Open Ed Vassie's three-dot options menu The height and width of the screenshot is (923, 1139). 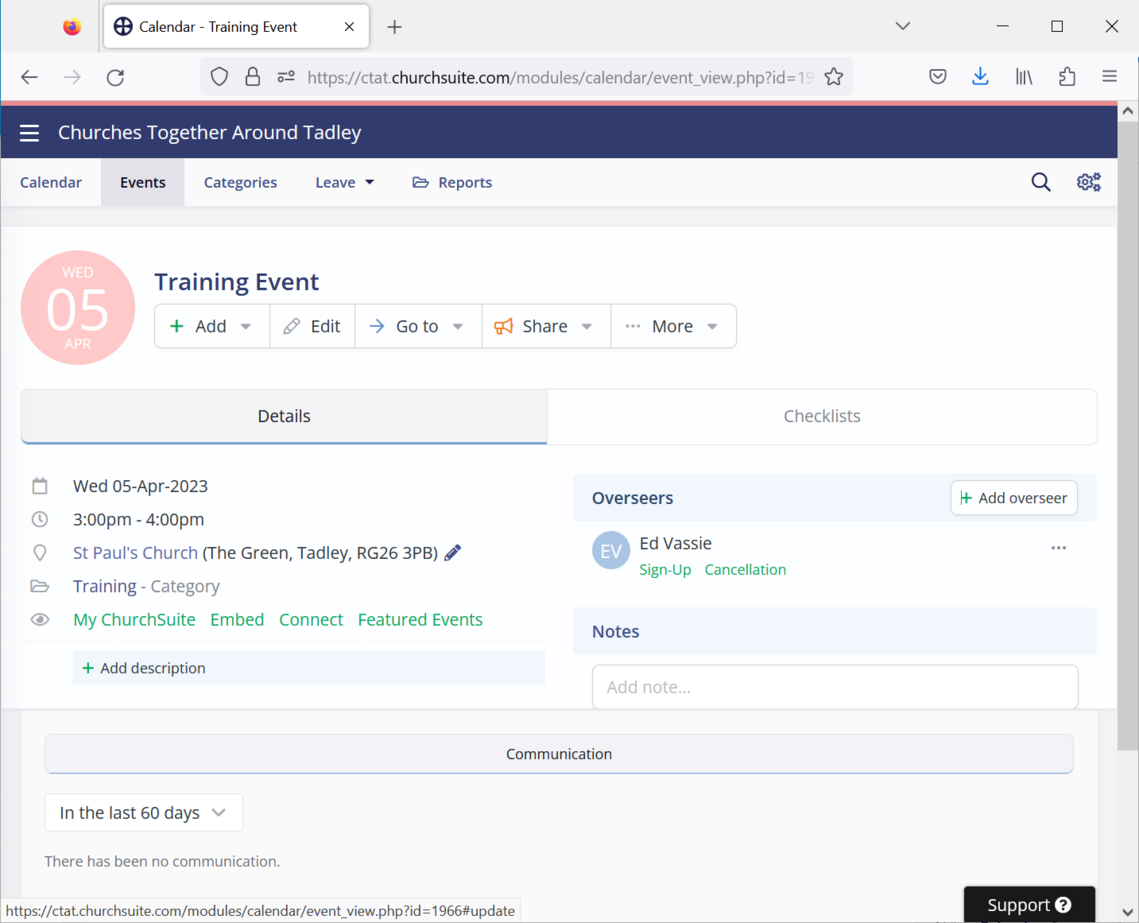(x=1058, y=548)
